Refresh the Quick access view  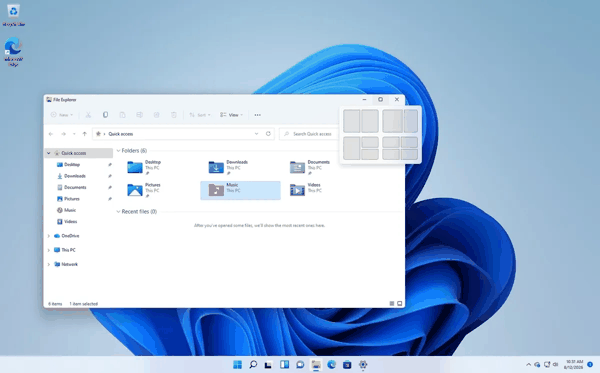tap(268, 134)
